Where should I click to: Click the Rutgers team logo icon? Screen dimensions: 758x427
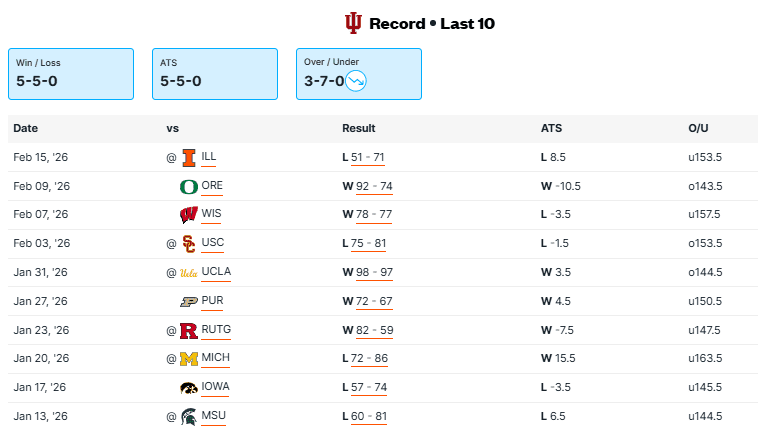[x=188, y=330]
